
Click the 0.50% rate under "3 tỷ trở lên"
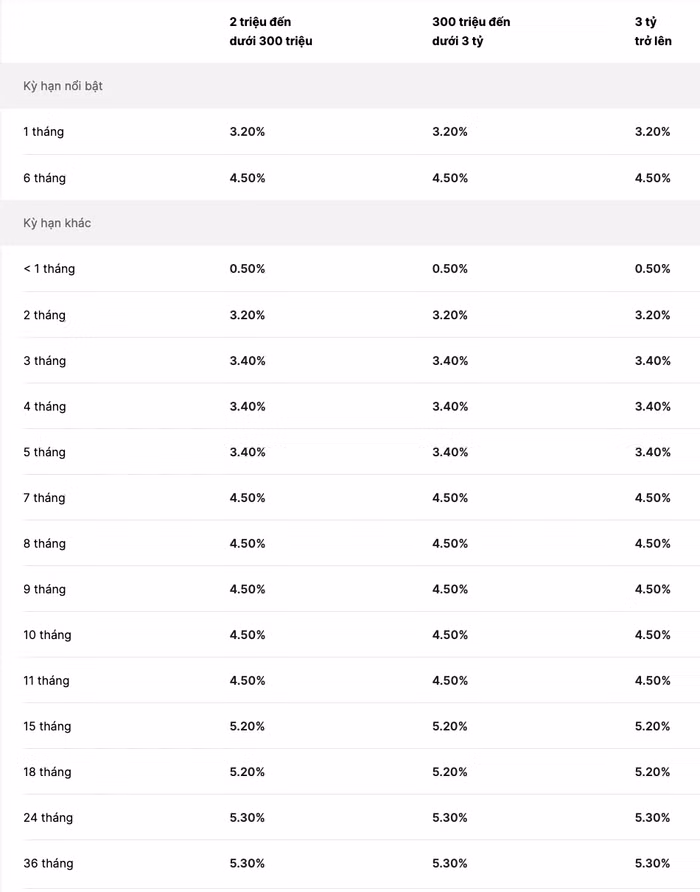click(652, 269)
